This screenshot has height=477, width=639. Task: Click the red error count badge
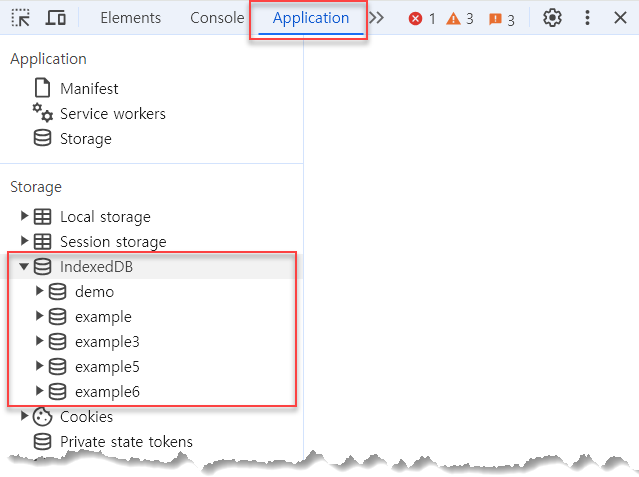[422, 19]
